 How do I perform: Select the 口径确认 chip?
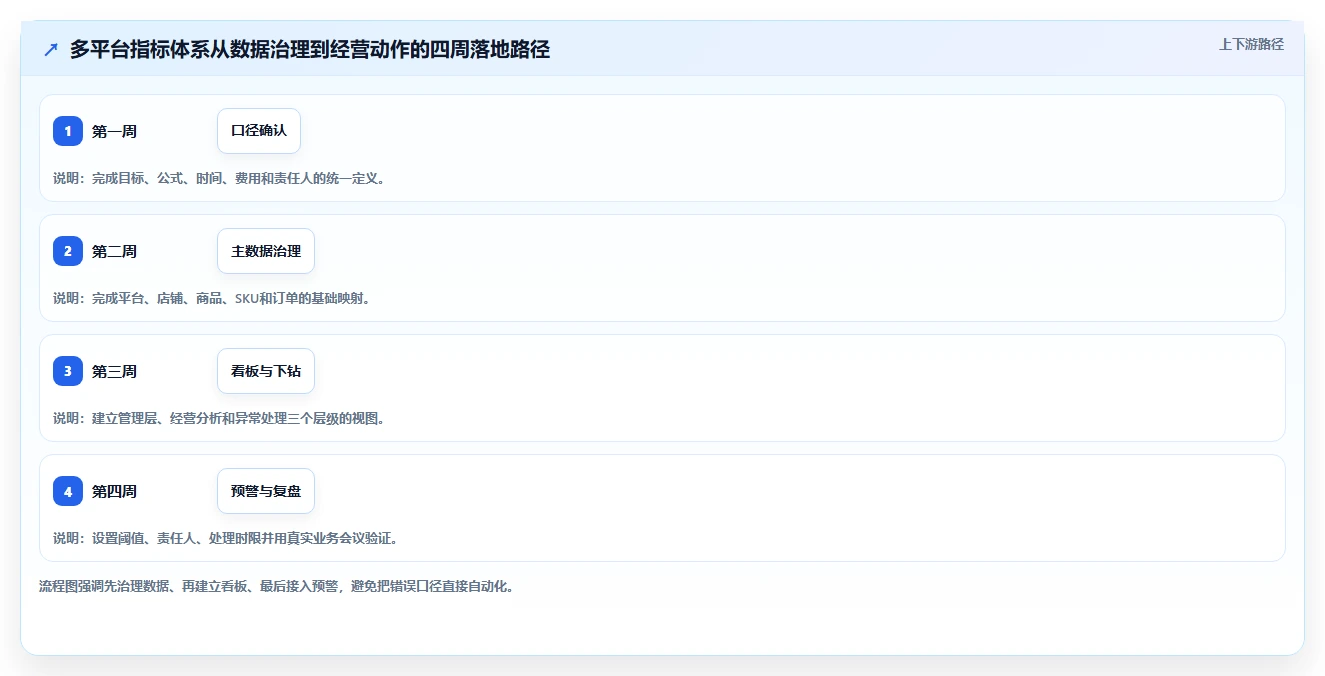(259, 131)
